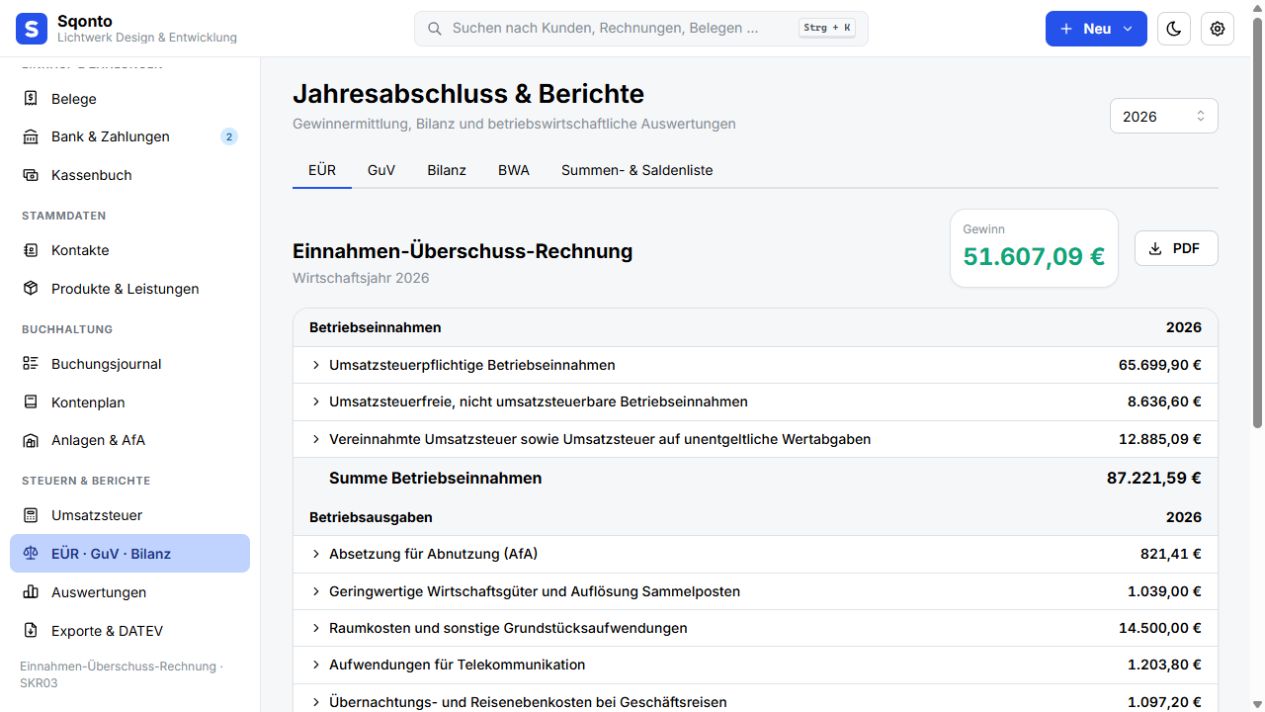Open the Kassenbuch page

[130, 175]
